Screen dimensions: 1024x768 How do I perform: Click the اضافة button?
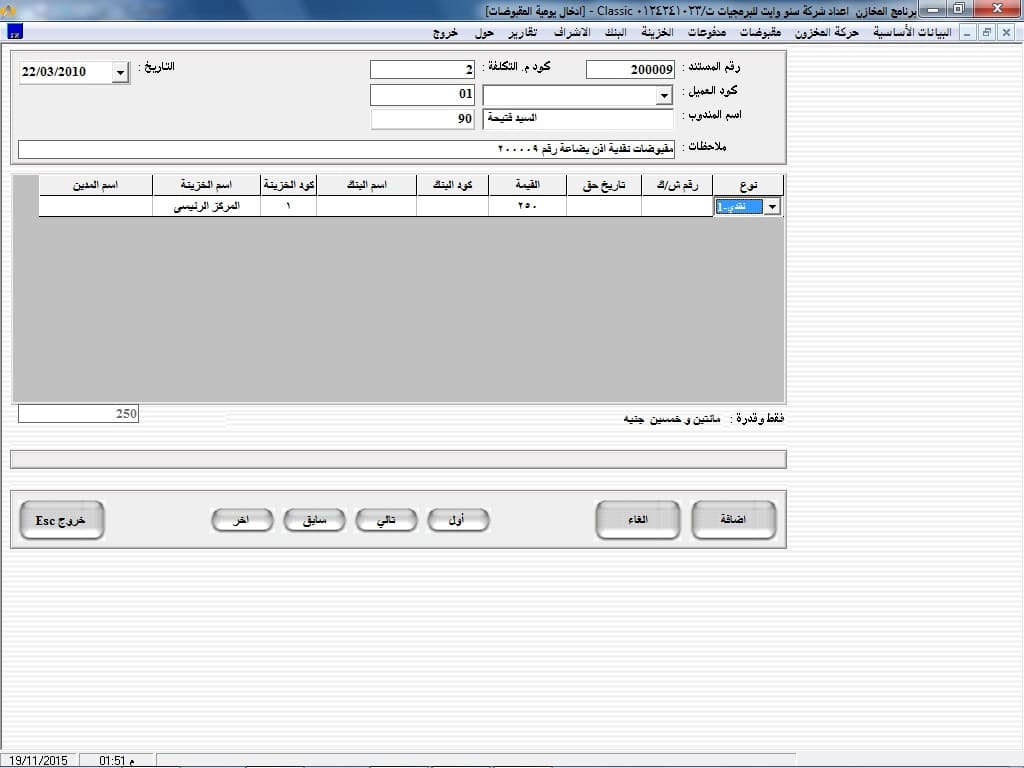point(733,520)
